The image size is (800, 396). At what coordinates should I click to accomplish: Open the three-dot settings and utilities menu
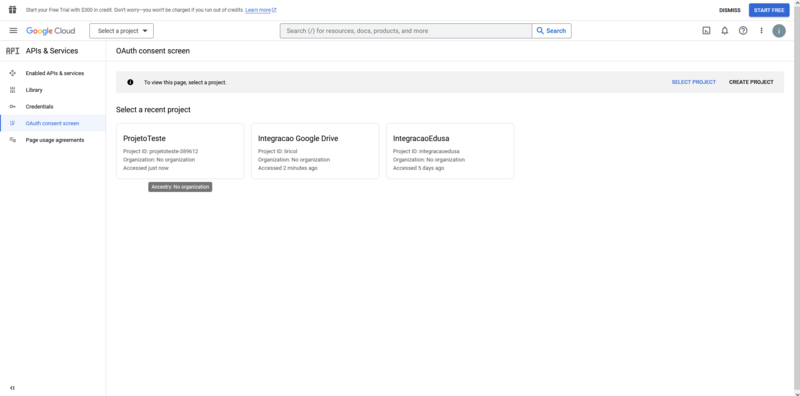point(761,31)
